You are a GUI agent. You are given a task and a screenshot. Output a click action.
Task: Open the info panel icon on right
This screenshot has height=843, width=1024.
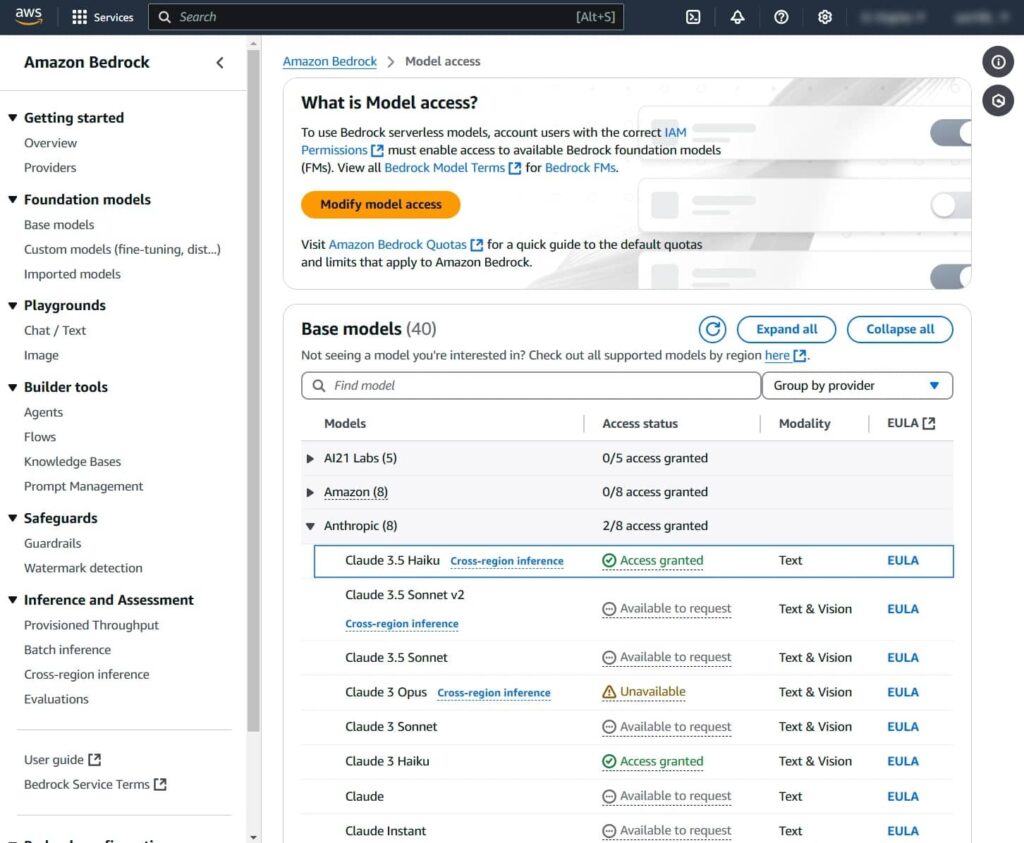(x=997, y=62)
